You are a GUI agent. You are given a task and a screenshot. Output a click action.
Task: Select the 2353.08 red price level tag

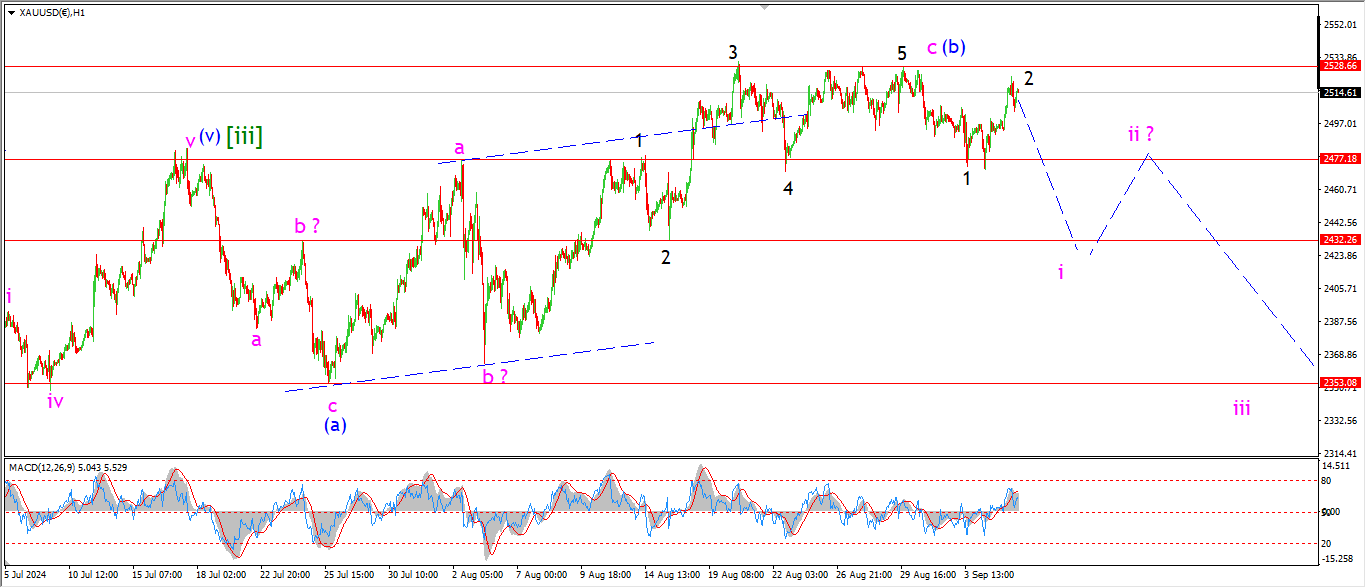[1339, 383]
